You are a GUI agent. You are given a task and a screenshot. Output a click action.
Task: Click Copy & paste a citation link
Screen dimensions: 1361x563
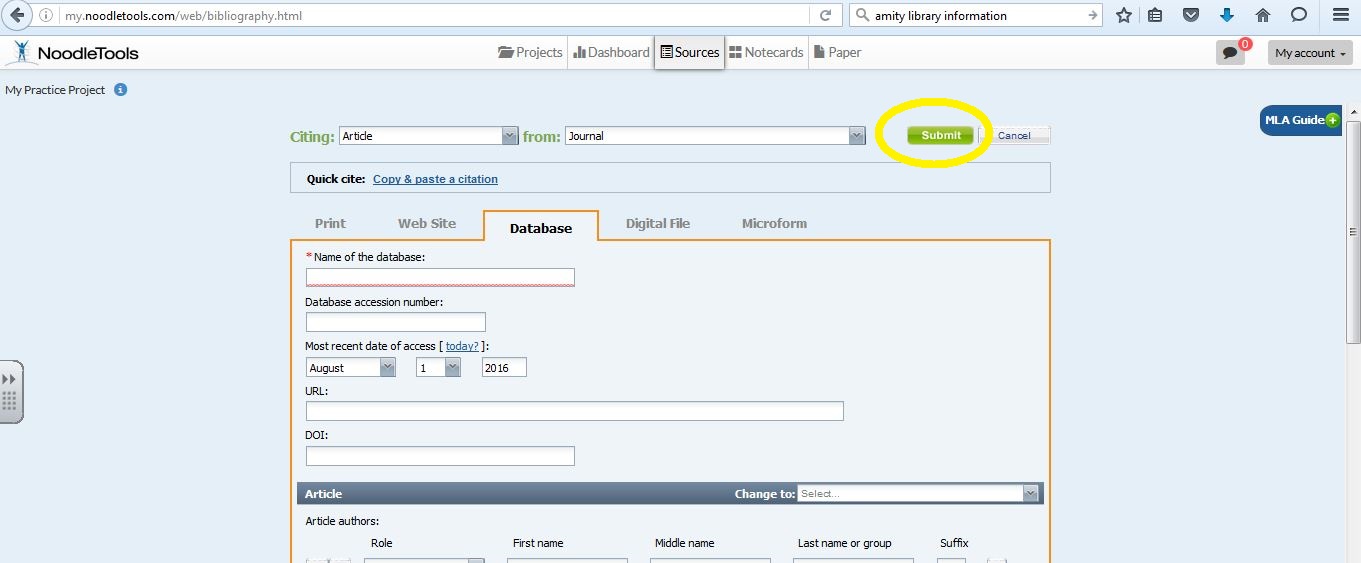(x=435, y=179)
